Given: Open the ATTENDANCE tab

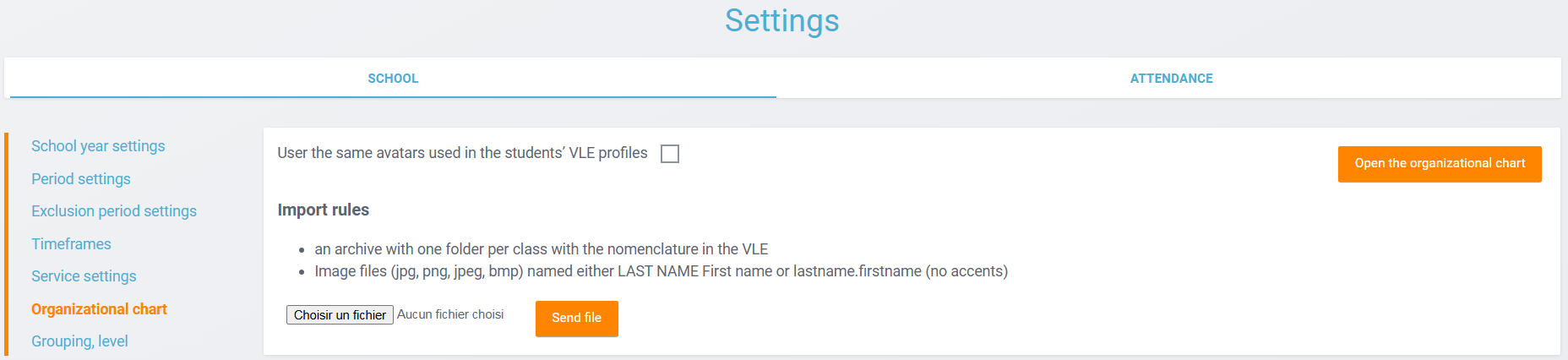Looking at the screenshot, I should tap(1171, 79).
